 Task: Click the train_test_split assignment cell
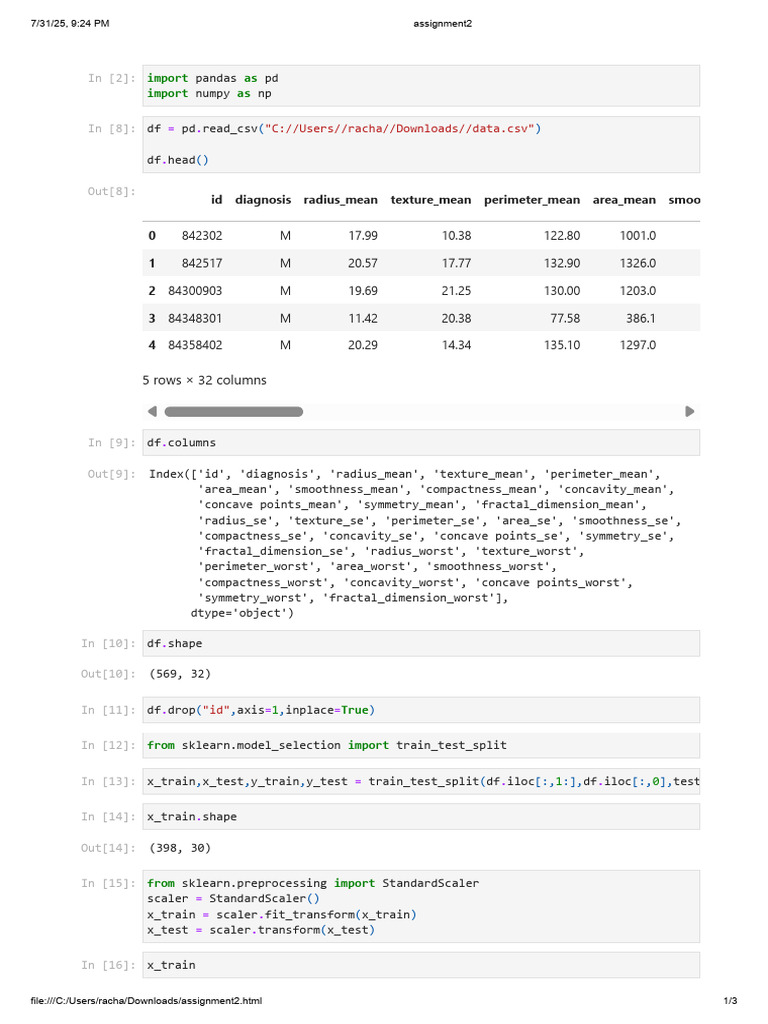point(421,781)
